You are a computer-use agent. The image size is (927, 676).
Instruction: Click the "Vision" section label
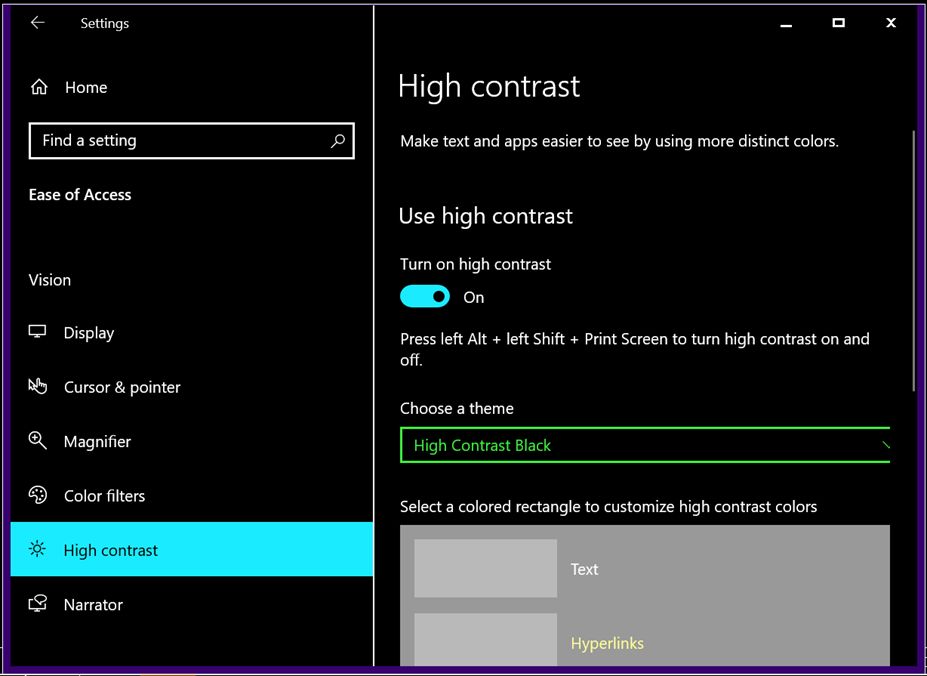50,280
